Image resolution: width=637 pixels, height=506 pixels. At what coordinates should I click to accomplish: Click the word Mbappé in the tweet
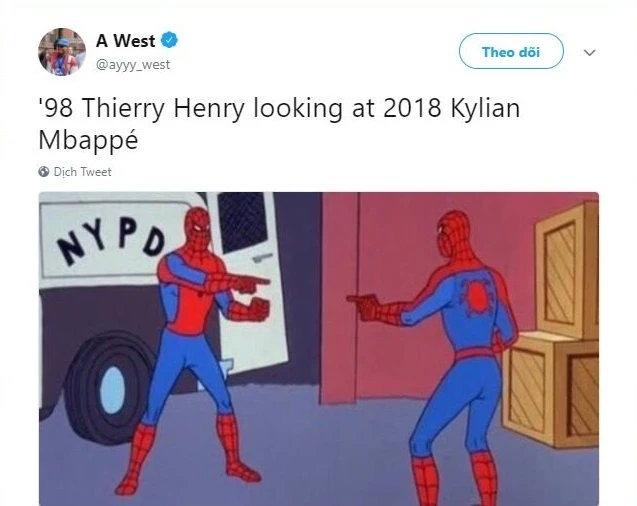click(x=88, y=141)
